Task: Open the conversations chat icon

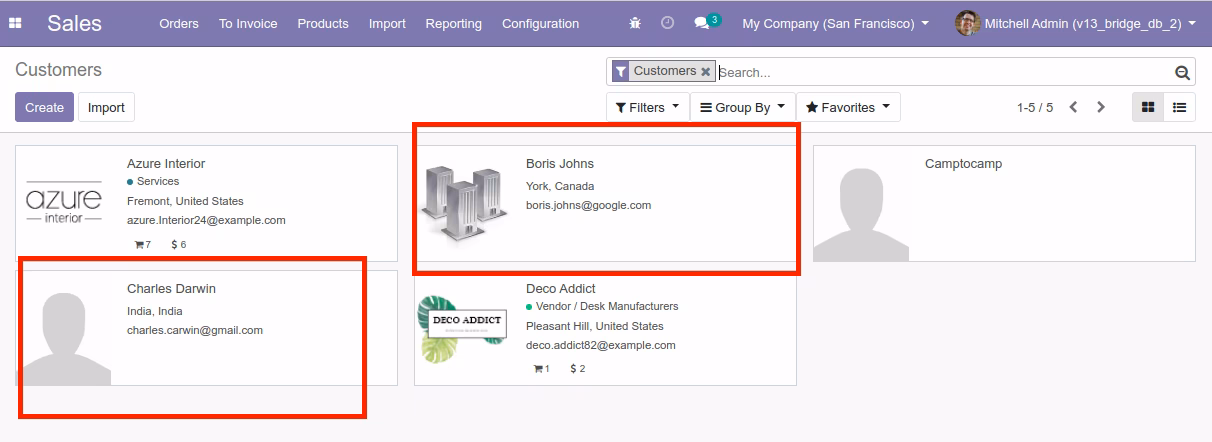Action: point(702,23)
